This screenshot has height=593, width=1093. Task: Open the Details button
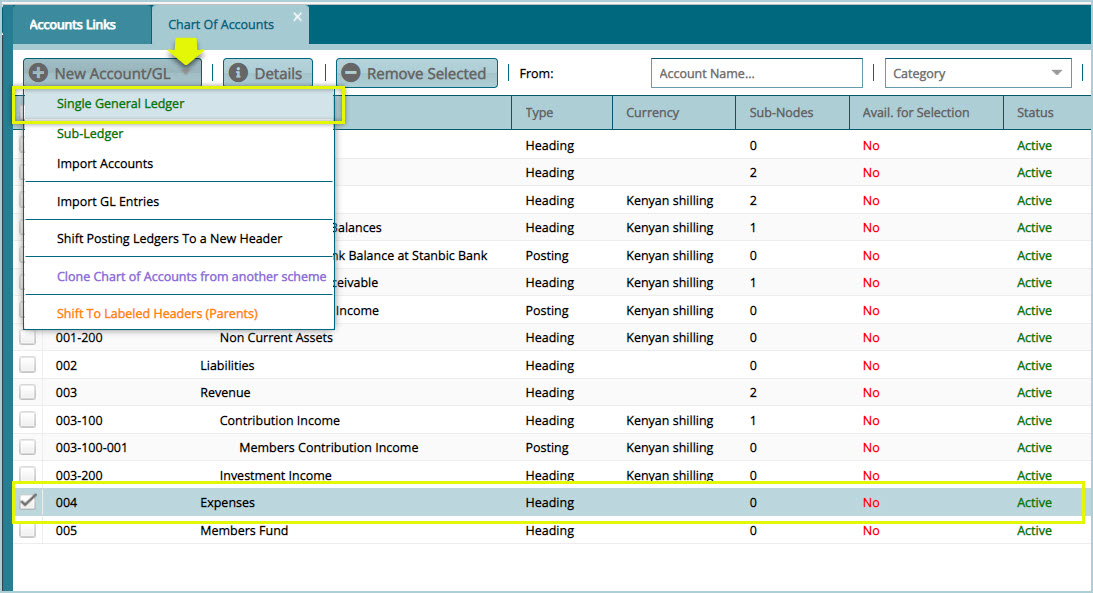click(x=268, y=72)
